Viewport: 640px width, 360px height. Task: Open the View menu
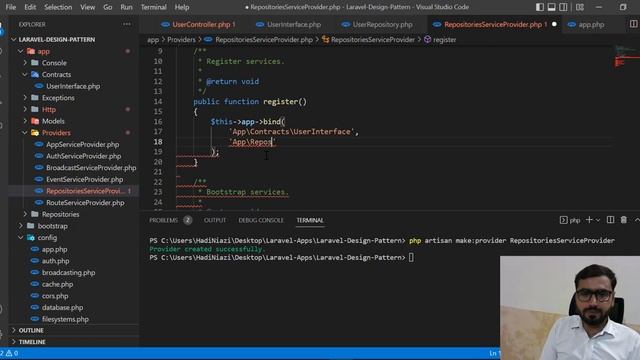click(87, 7)
